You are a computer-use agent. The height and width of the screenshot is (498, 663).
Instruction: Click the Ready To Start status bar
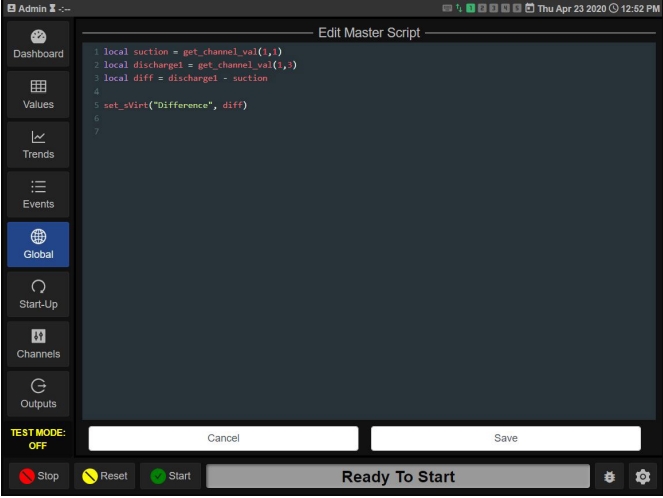(398, 477)
